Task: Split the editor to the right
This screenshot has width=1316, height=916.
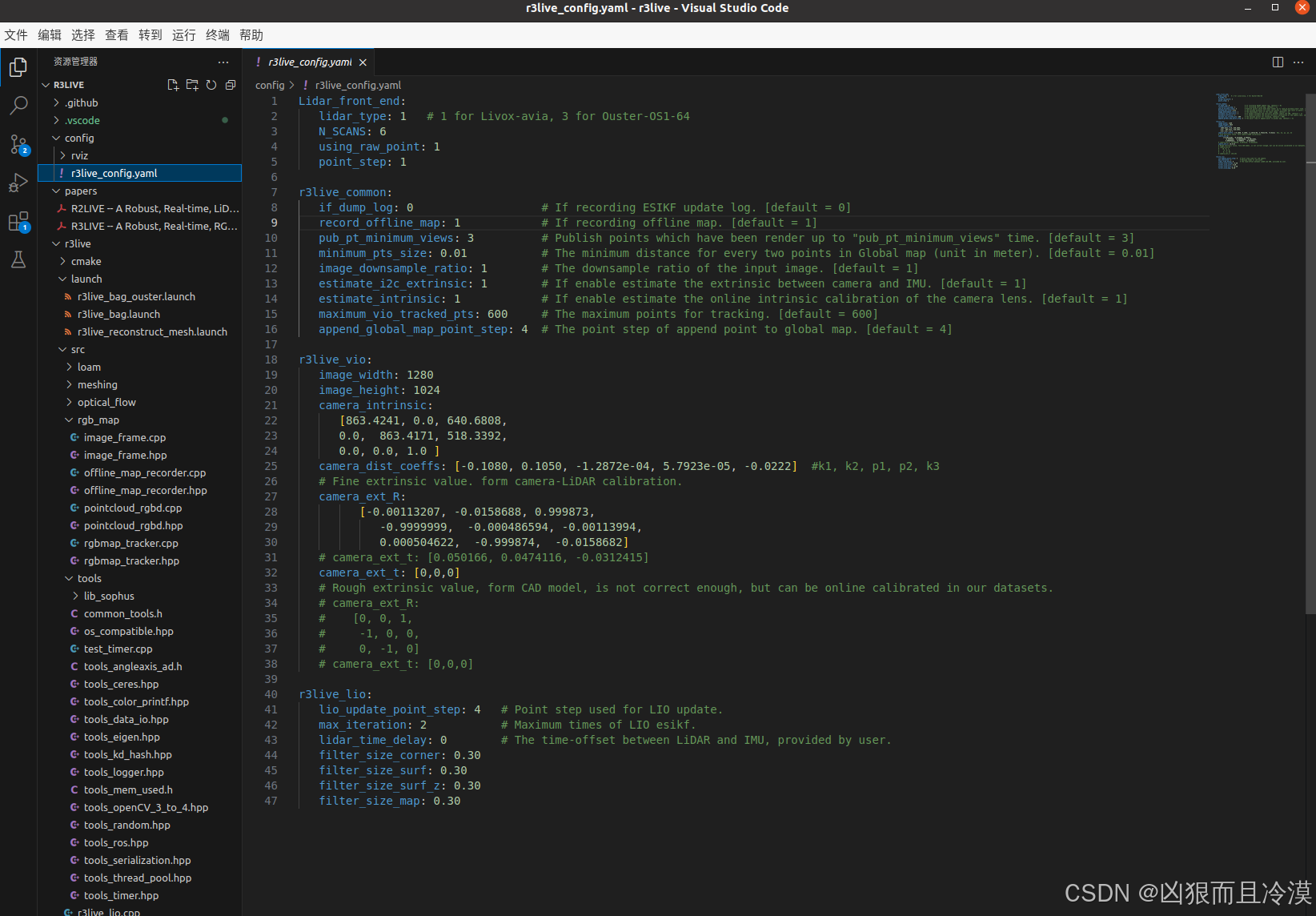Action: (1278, 62)
